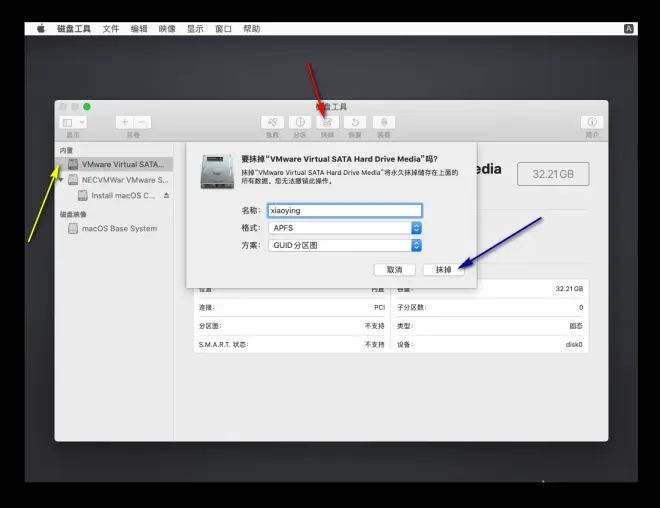The height and width of the screenshot is (508, 660).
Task: Click the add volume plus button
Action: point(125,122)
